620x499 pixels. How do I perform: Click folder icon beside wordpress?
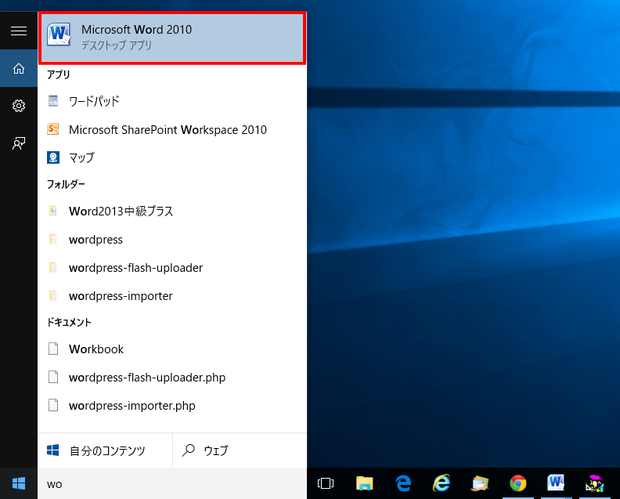[53, 239]
